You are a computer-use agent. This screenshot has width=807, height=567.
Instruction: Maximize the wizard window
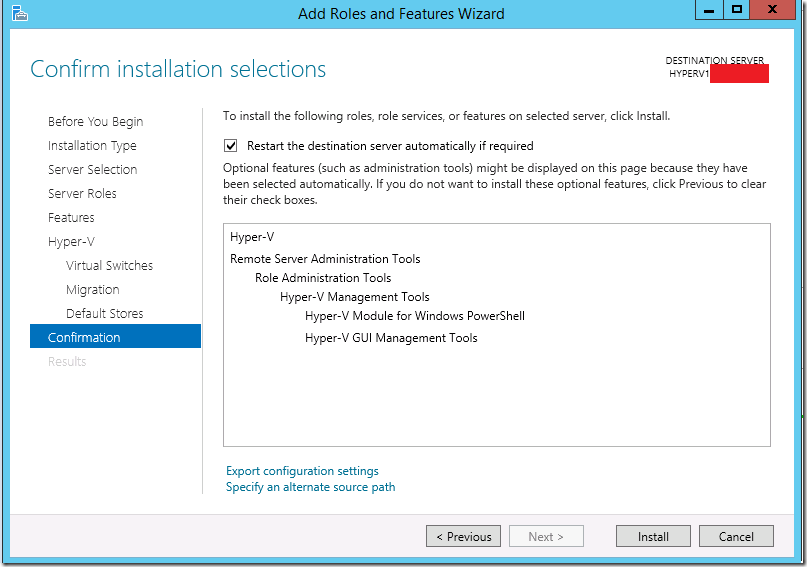point(736,10)
